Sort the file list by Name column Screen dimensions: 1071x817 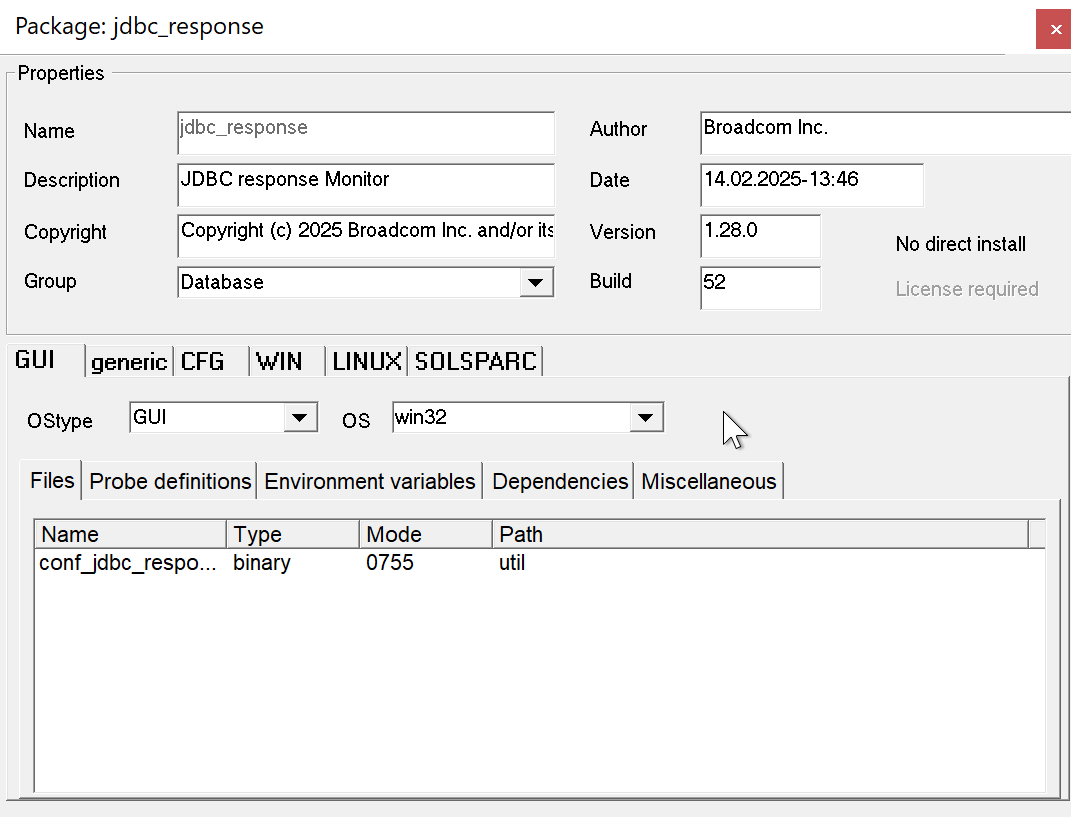[x=130, y=534]
